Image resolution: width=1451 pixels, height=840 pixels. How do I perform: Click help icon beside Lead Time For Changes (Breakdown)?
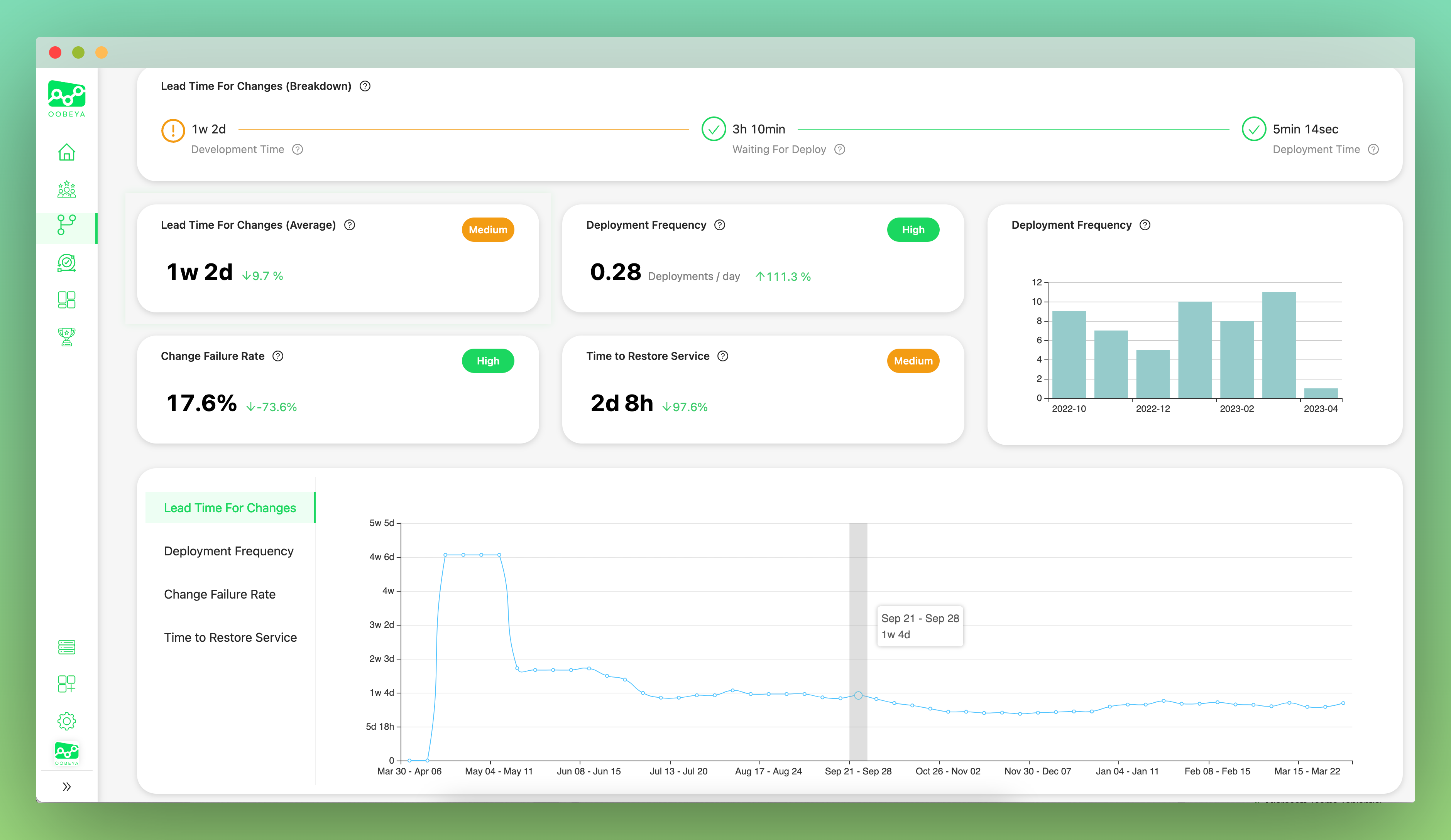(365, 86)
